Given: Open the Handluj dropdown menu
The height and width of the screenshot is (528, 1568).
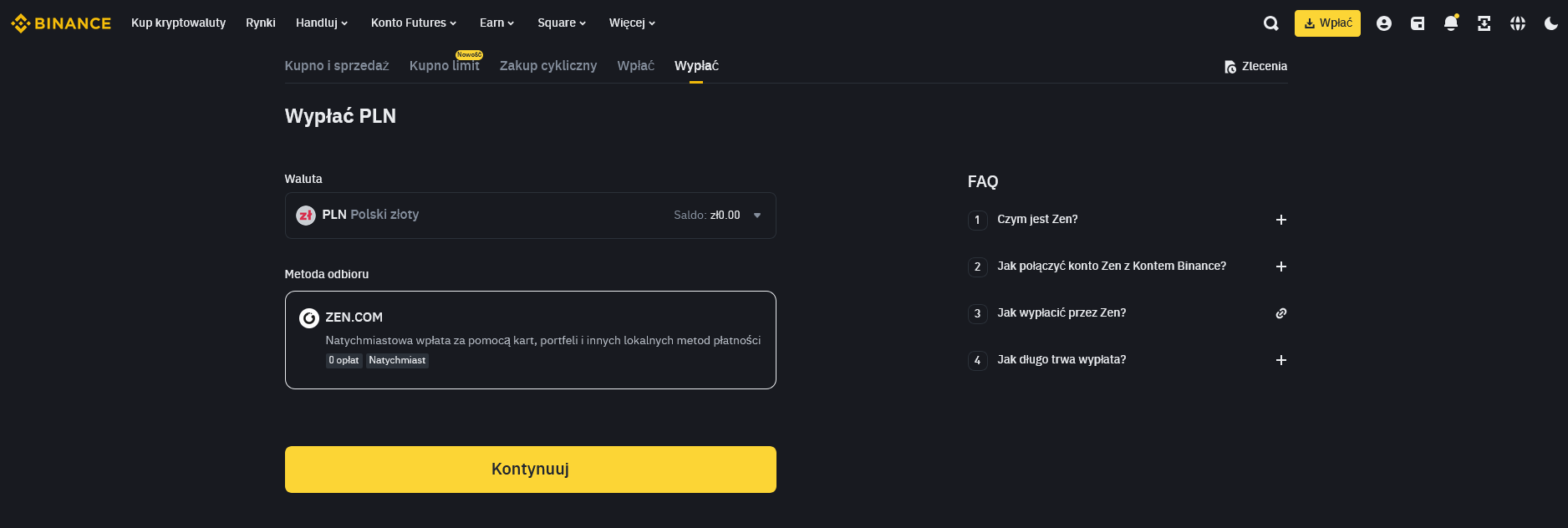Looking at the screenshot, I should pyautogui.click(x=321, y=23).
